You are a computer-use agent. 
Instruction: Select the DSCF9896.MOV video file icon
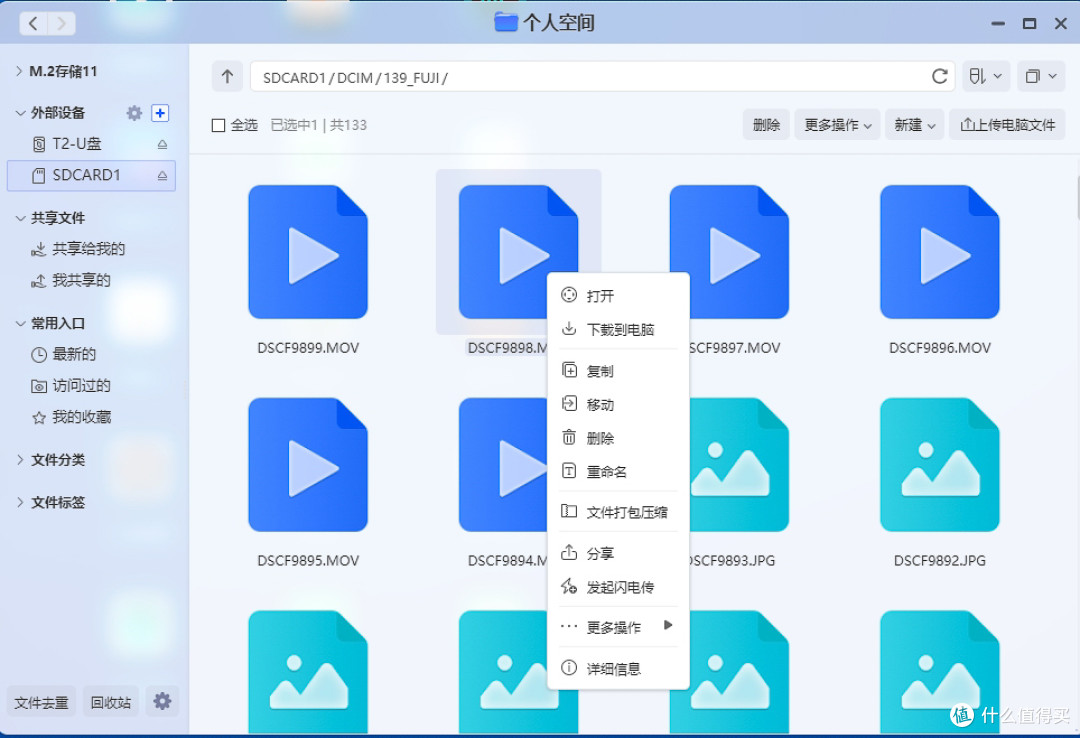(939, 252)
